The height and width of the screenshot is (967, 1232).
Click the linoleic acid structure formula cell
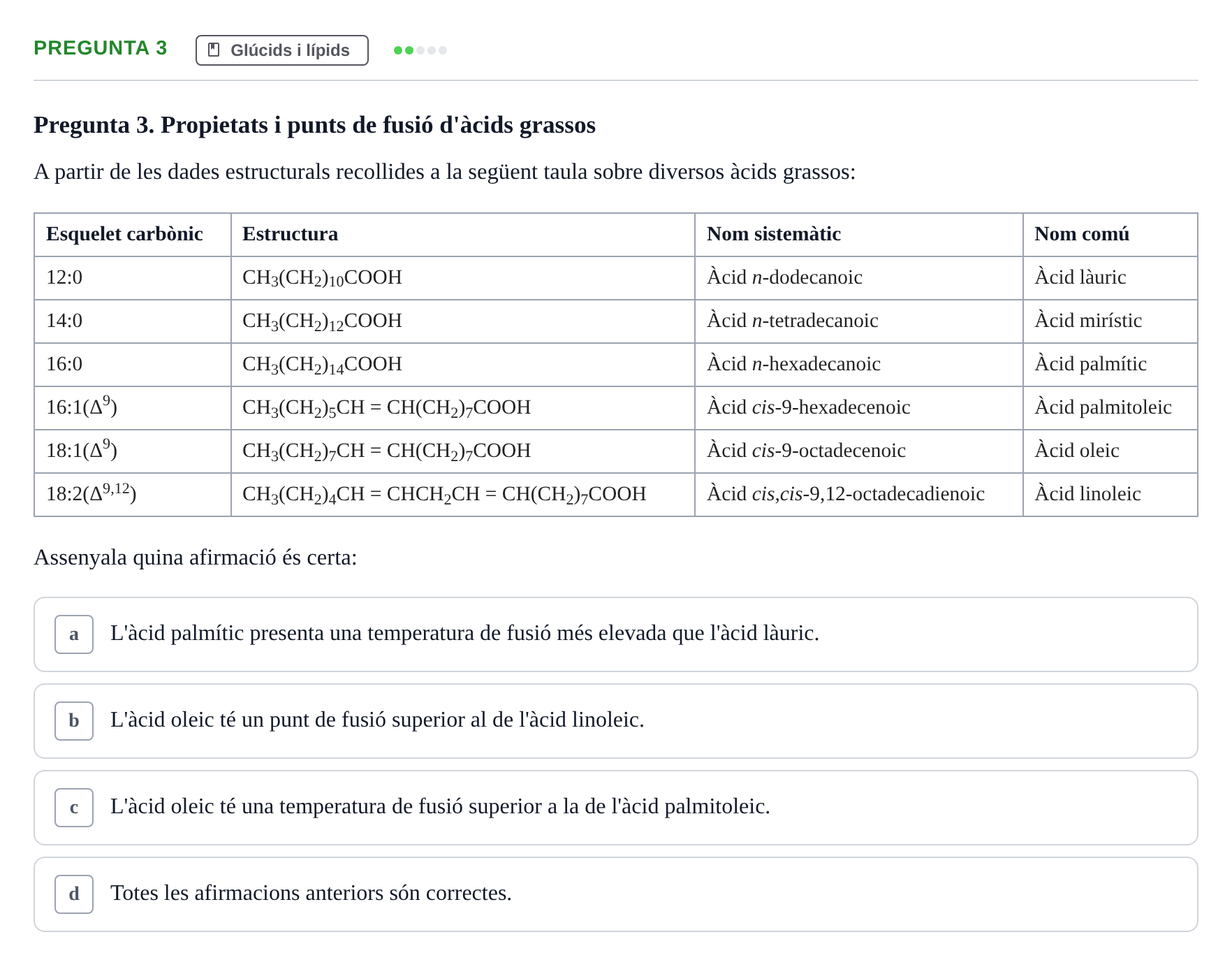click(463, 495)
